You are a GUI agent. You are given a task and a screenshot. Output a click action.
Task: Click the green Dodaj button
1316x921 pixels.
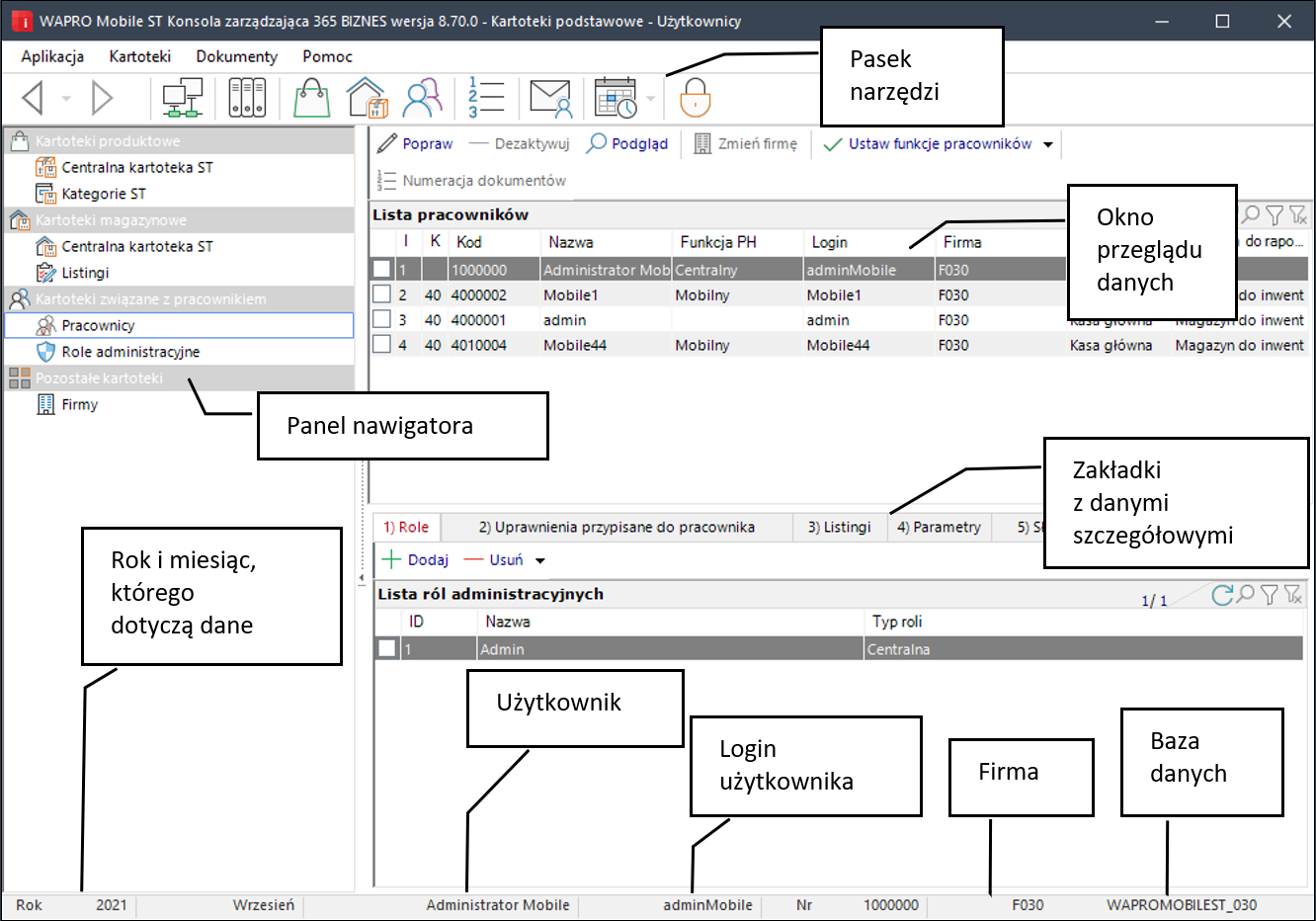coord(415,560)
